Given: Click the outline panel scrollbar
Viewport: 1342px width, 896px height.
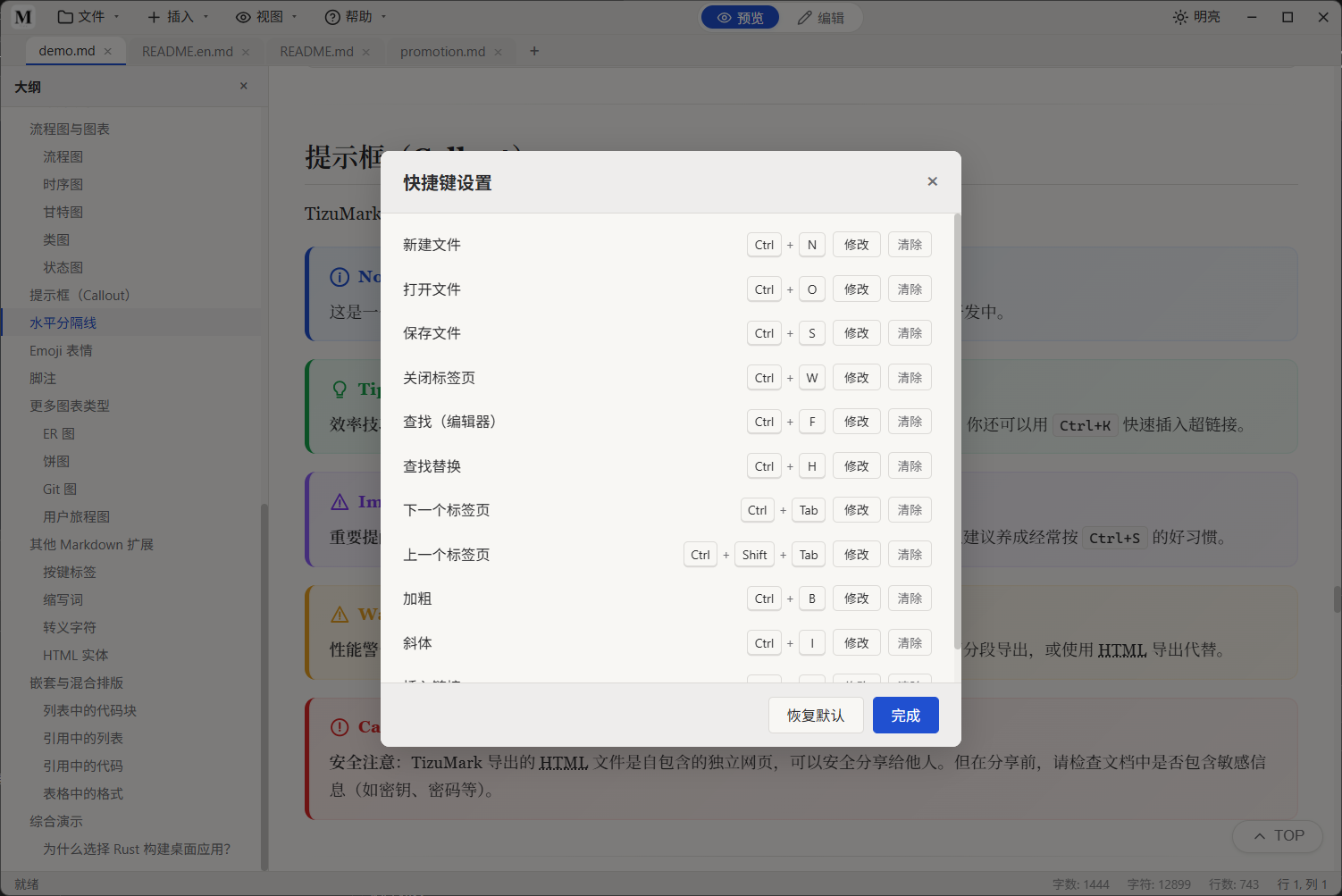Looking at the screenshot, I should tap(264, 686).
